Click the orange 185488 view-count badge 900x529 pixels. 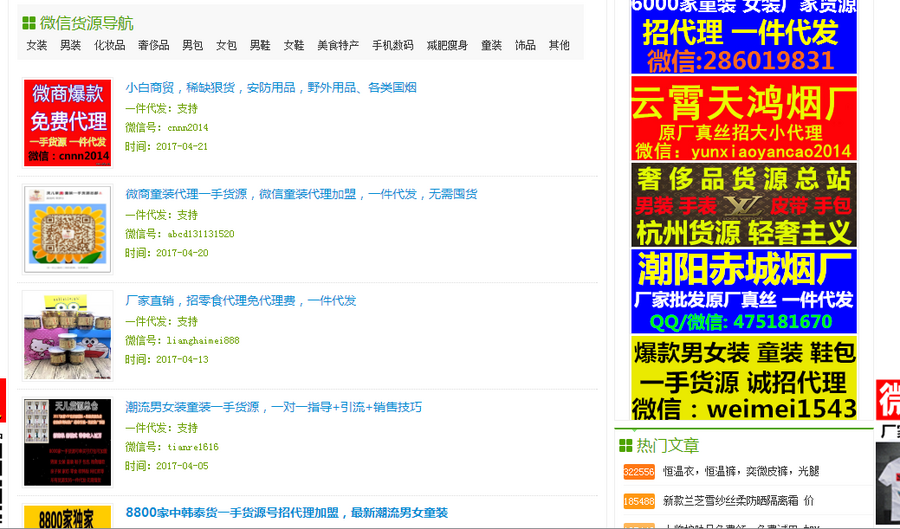[639, 501]
